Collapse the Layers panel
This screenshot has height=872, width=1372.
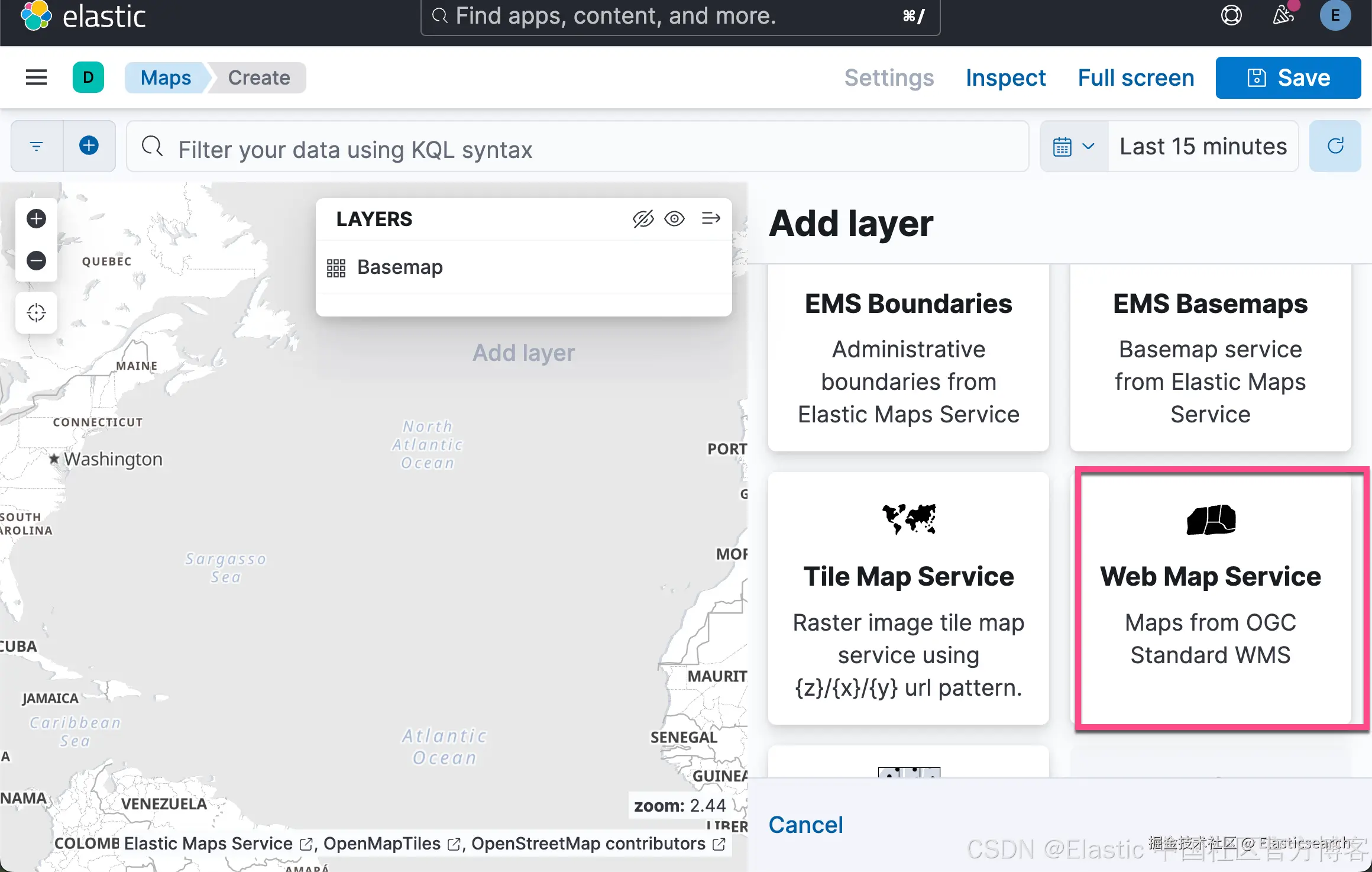click(x=711, y=219)
